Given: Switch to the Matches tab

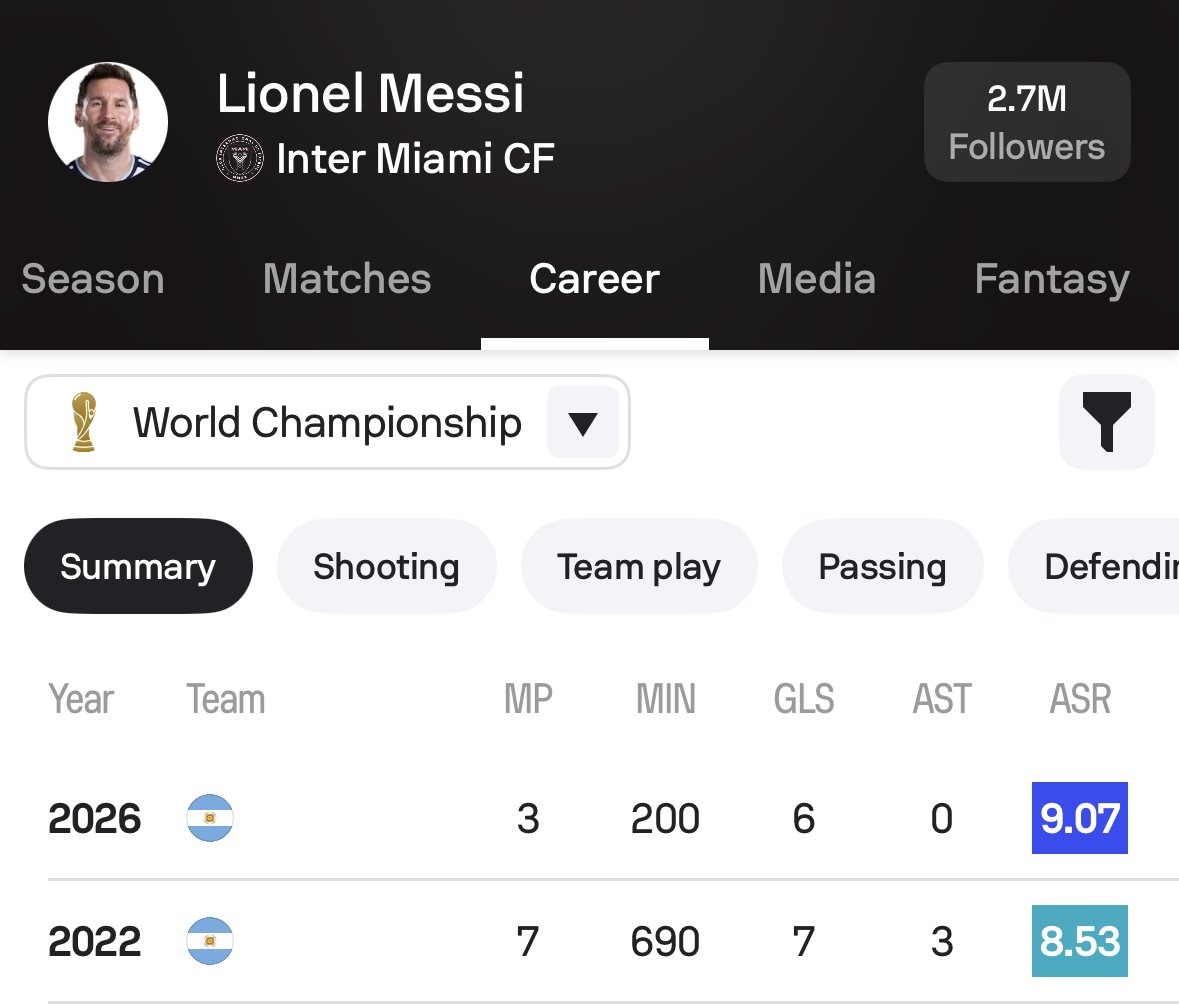Looking at the screenshot, I should click(x=347, y=279).
